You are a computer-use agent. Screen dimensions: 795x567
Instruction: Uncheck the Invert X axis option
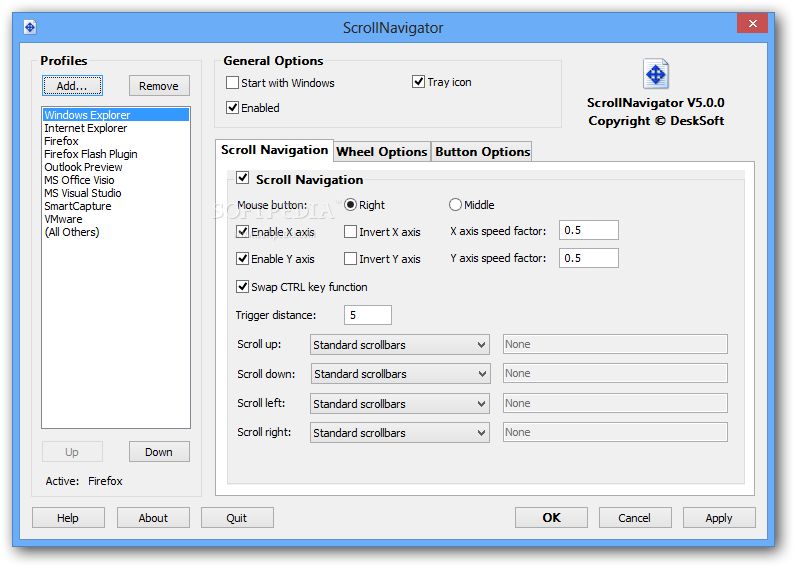tap(351, 232)
